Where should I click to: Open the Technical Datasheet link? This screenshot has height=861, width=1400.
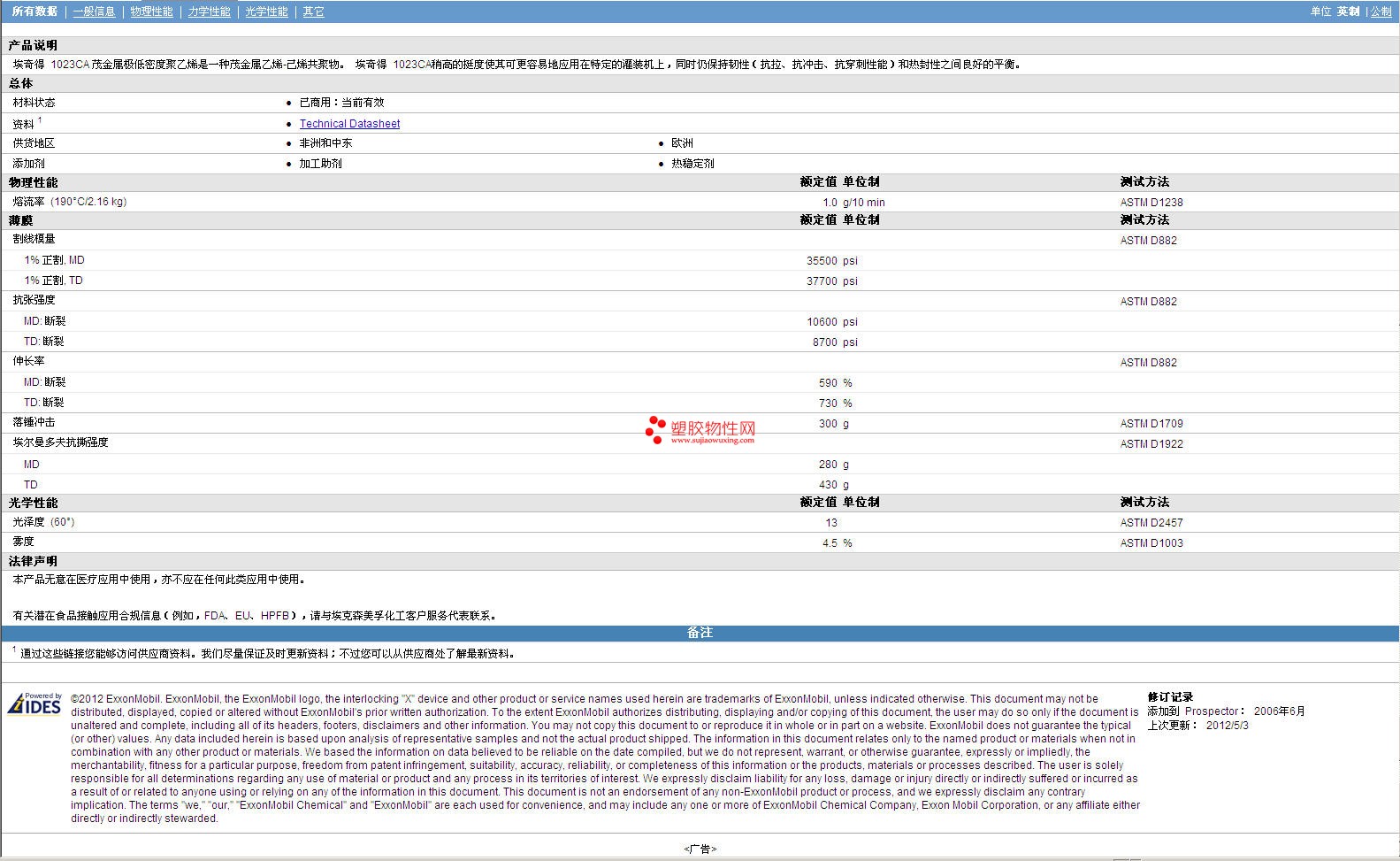(349, 124)
